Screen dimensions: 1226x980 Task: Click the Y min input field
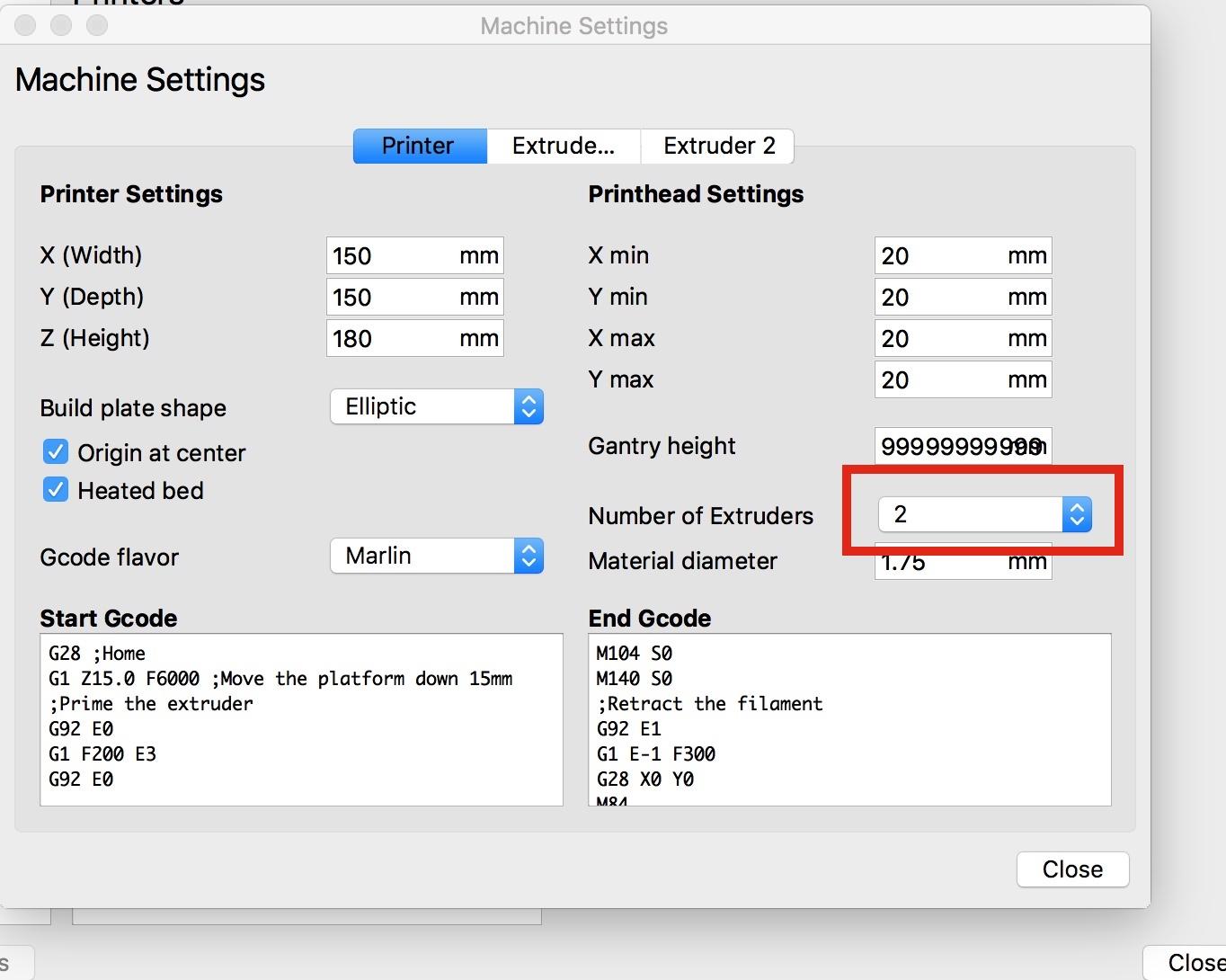[963, 297]
